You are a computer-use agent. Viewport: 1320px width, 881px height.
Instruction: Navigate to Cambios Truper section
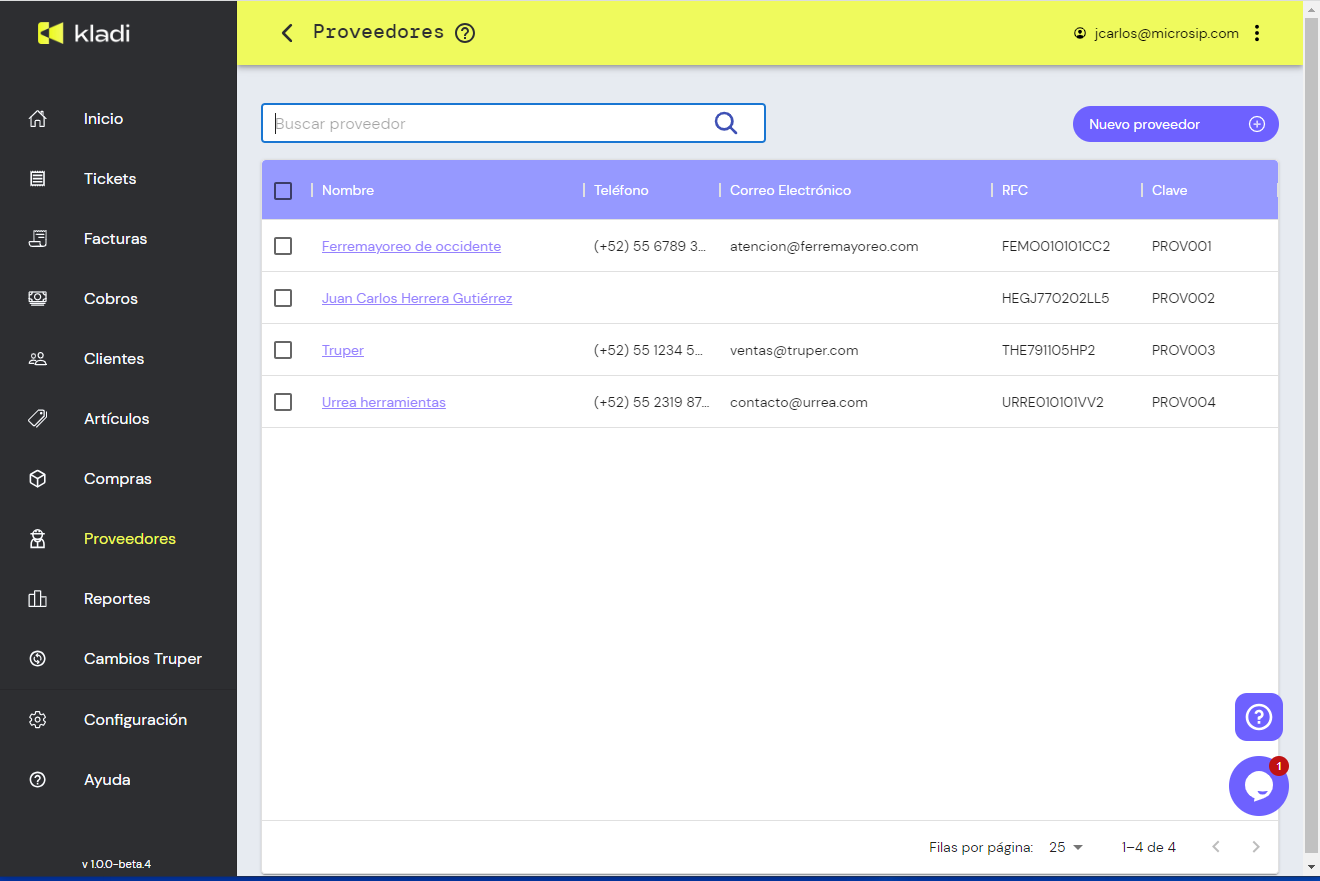(142, 659)
